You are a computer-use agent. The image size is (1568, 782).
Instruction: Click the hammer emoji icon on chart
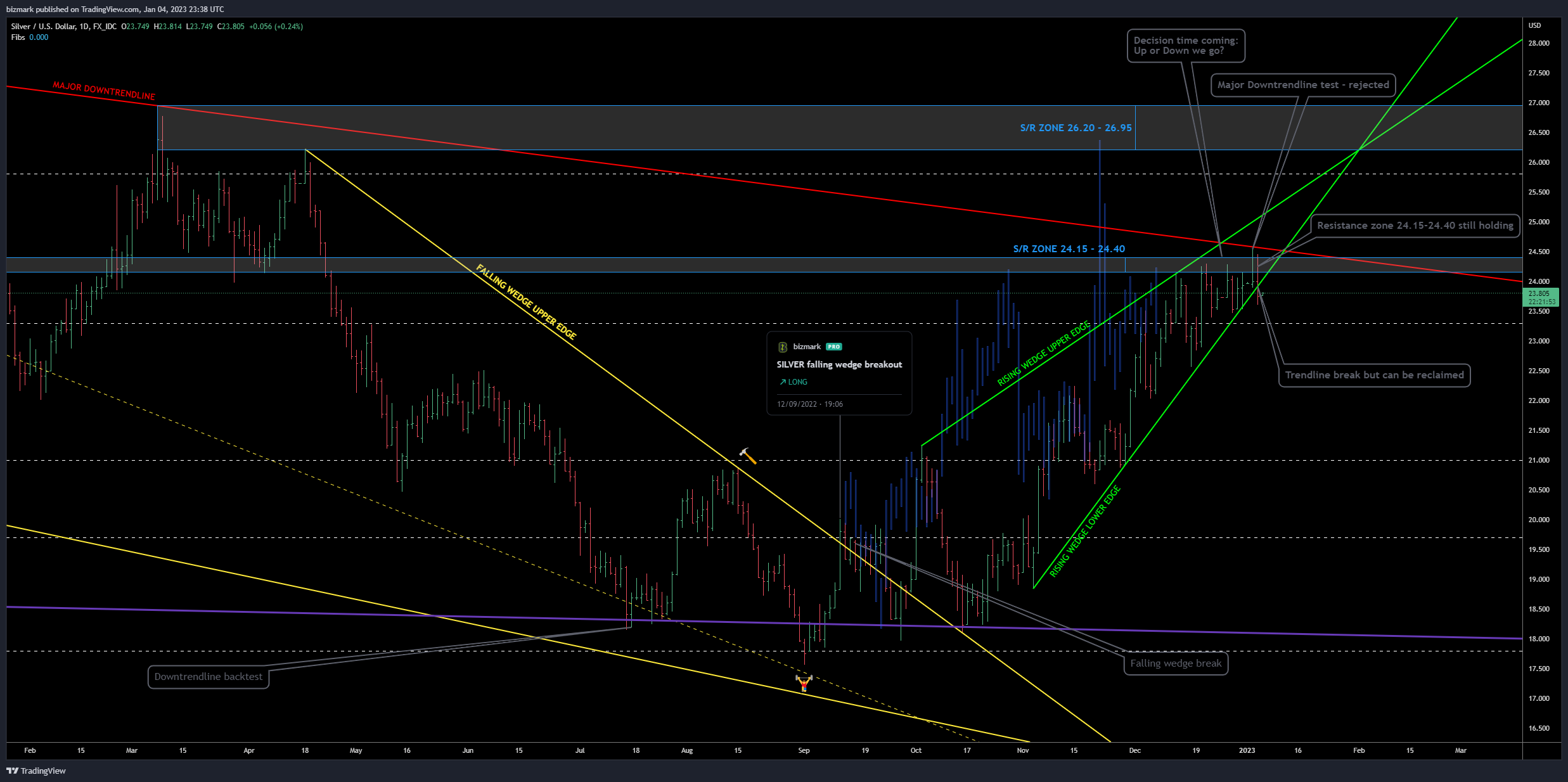coord(747,456)
